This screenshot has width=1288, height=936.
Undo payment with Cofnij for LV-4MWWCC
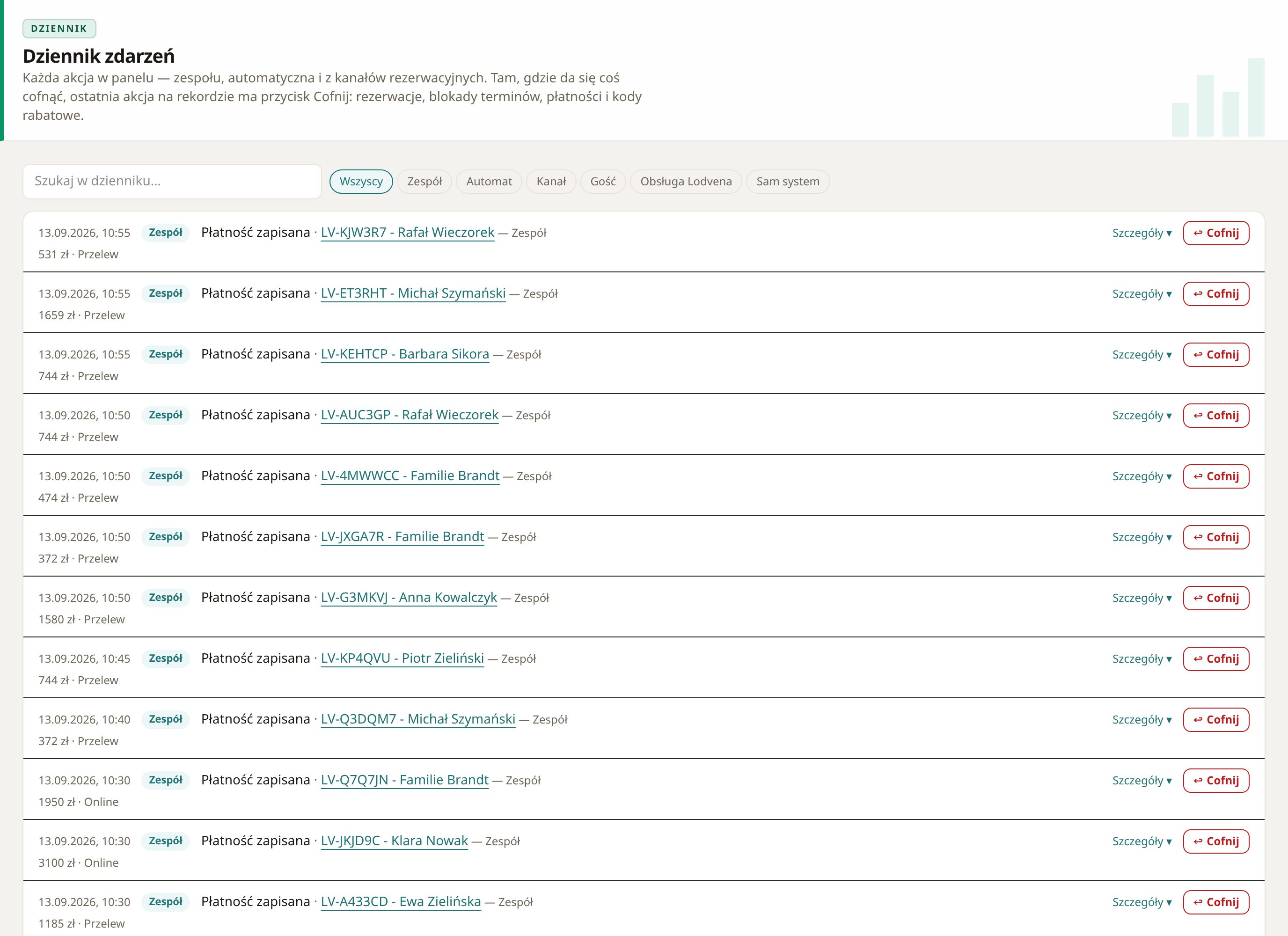pos(1216,476)
